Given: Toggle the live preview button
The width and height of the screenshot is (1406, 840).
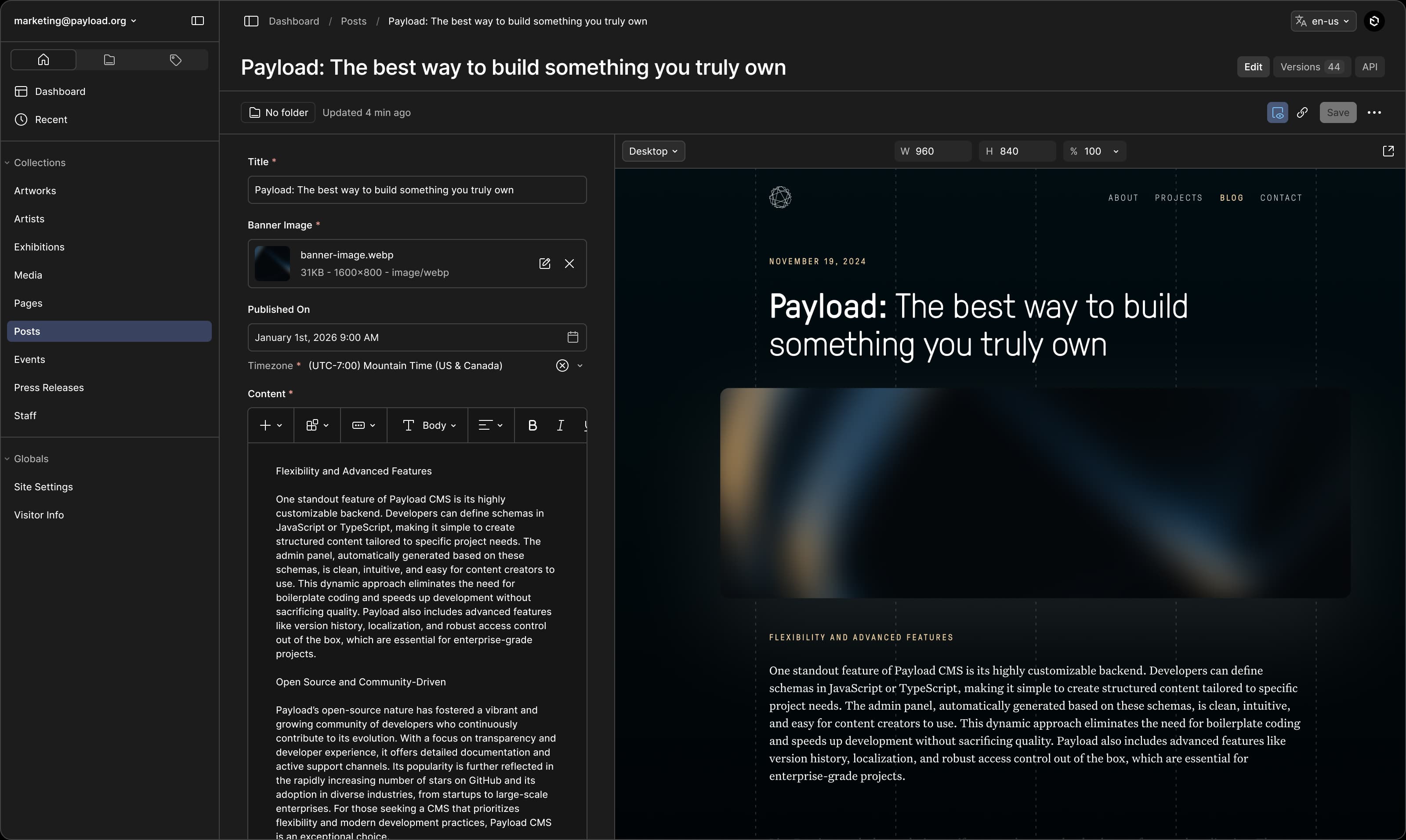Looking at the screenshot, I should [1278, 112].
